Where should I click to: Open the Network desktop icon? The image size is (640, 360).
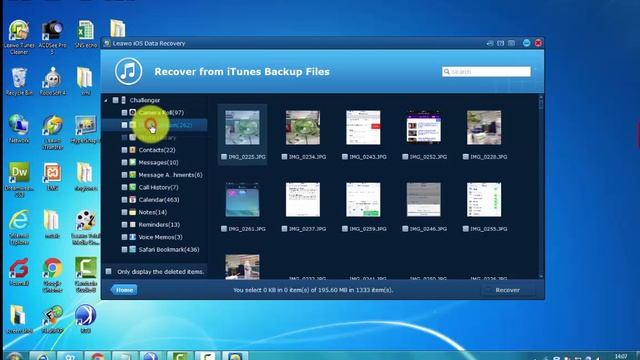click(x=19, y=129)
